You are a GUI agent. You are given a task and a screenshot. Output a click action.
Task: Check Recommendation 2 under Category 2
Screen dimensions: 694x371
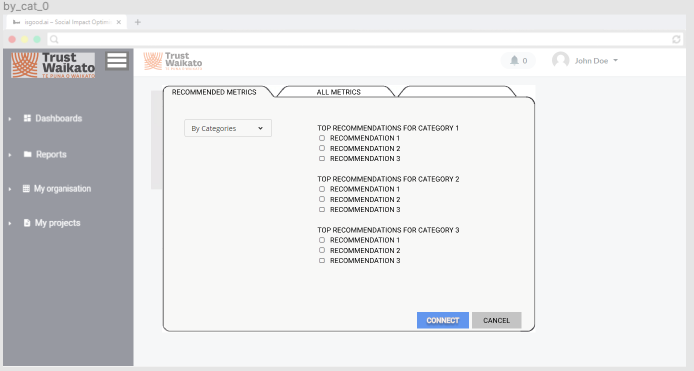pyautogui.click(x=322, y=199)
